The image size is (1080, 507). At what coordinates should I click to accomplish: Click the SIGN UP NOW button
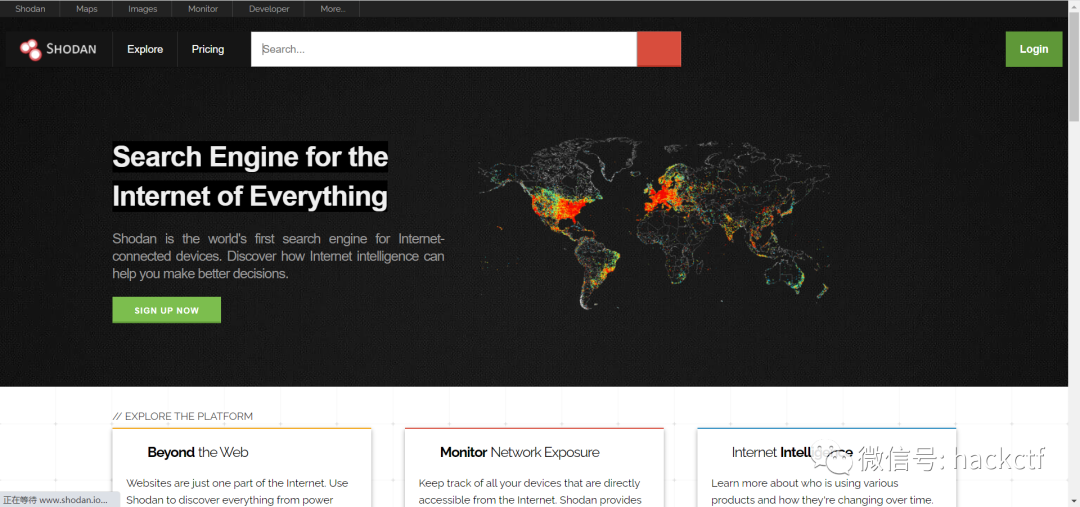[x=167, y=310]
